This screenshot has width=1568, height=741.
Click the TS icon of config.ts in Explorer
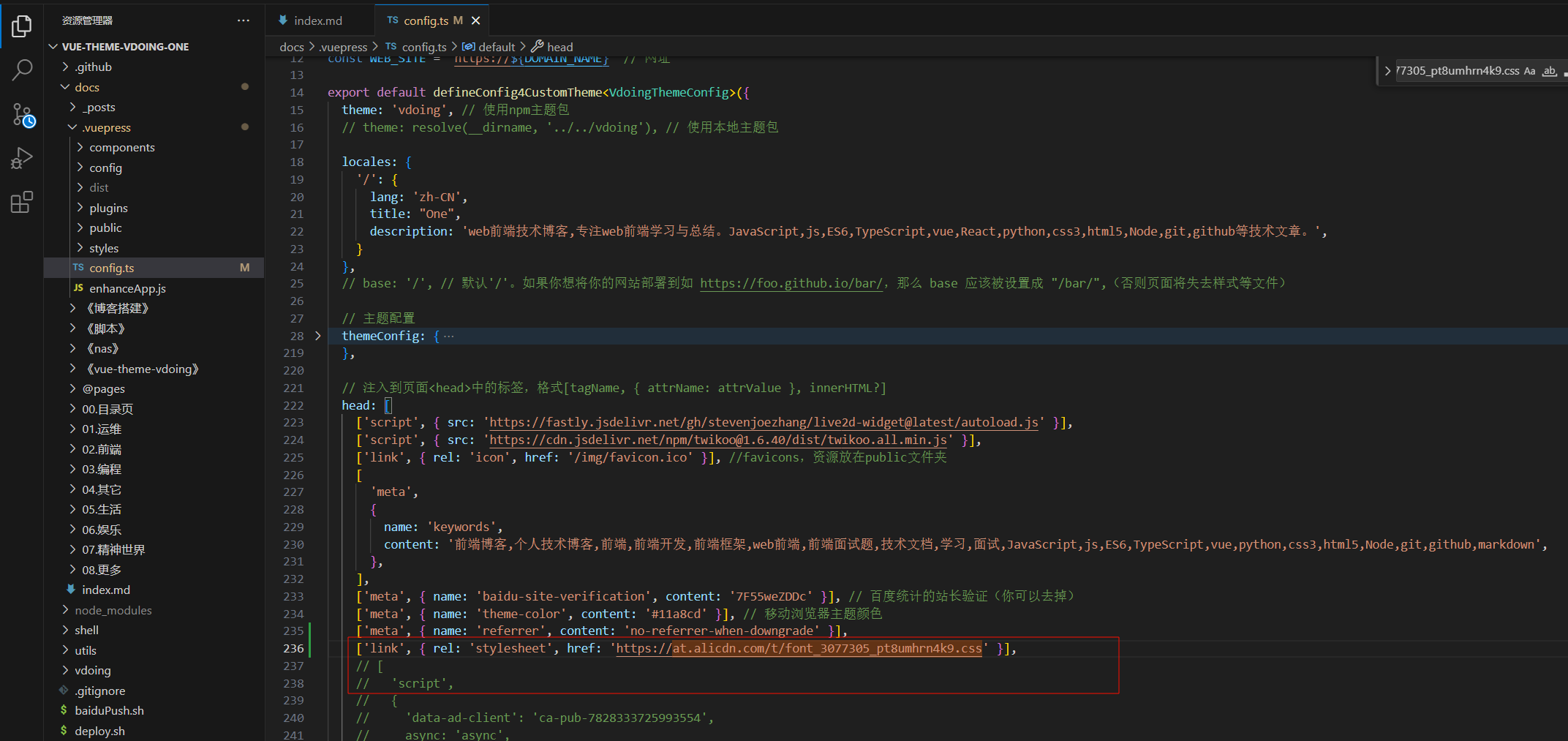78,268
